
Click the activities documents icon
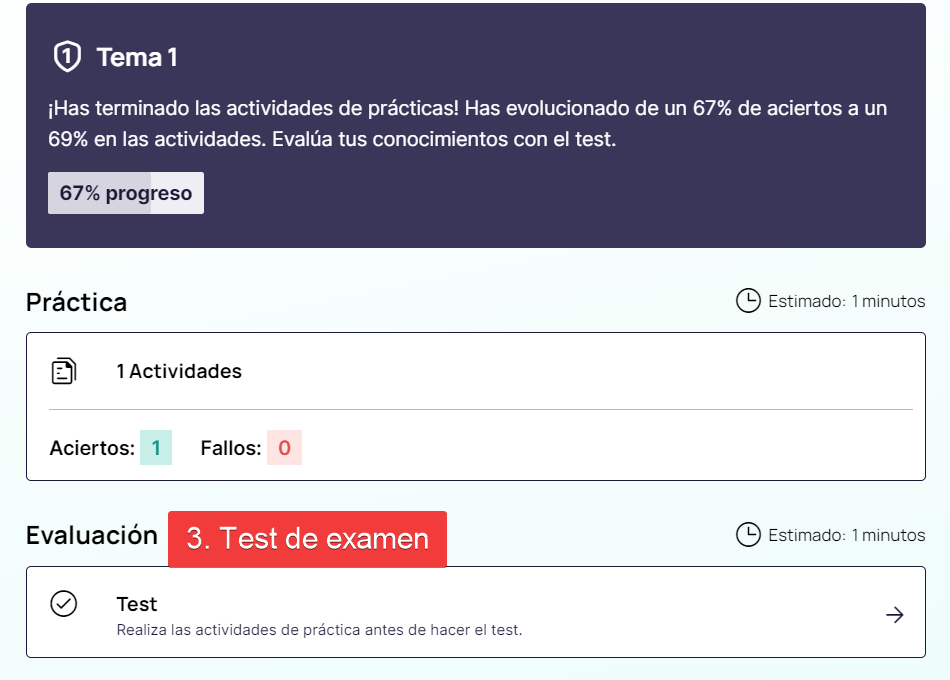click(64, 371)
